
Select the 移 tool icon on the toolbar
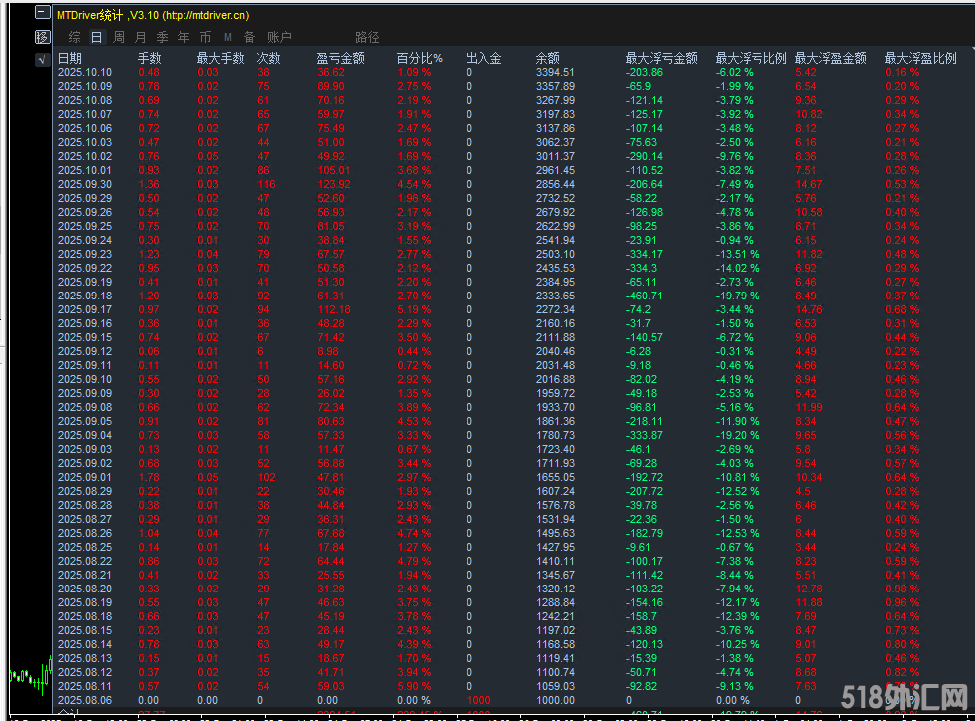pyautogui.click(x=41, y=36)
